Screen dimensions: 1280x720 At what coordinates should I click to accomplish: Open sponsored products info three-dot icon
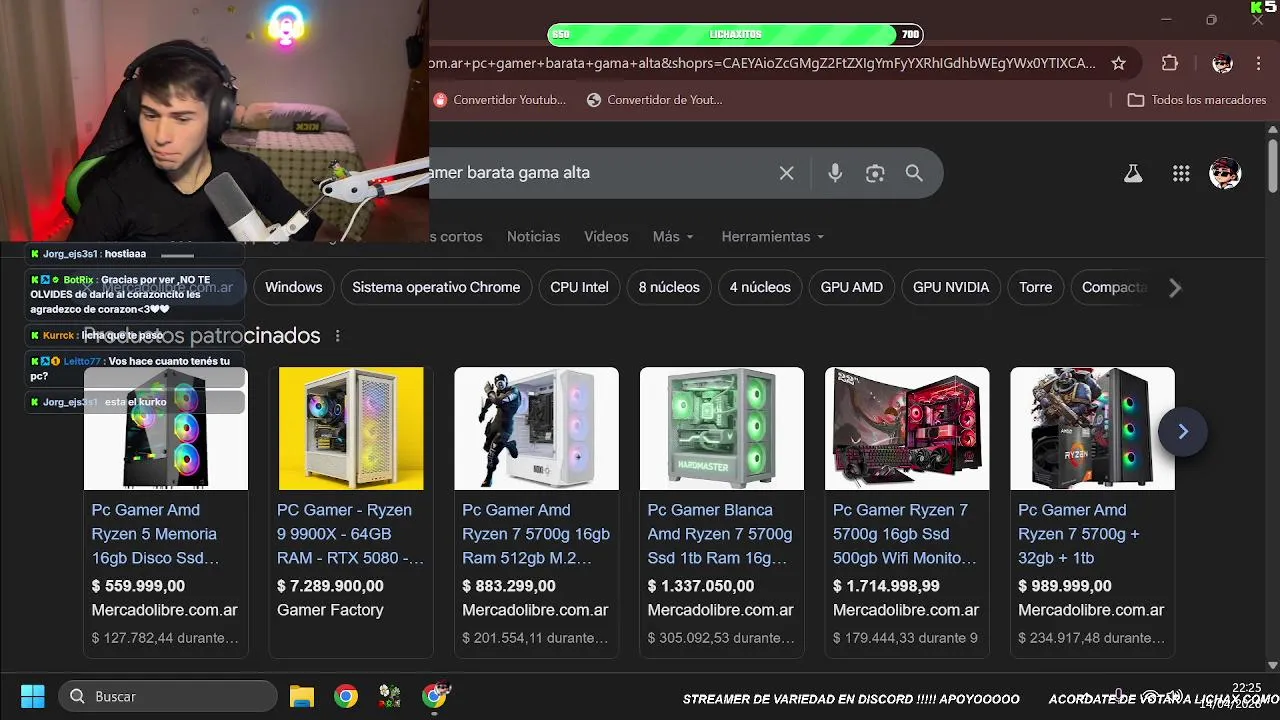click(337, 336)
